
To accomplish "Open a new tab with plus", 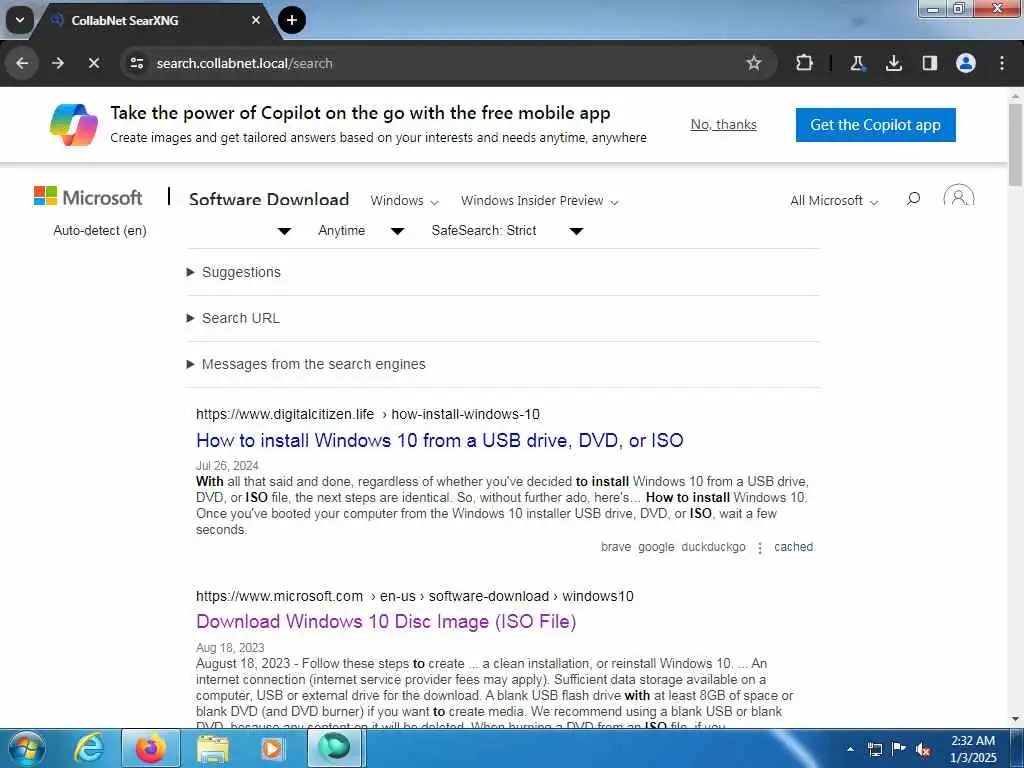I will [x=292, y=20].
